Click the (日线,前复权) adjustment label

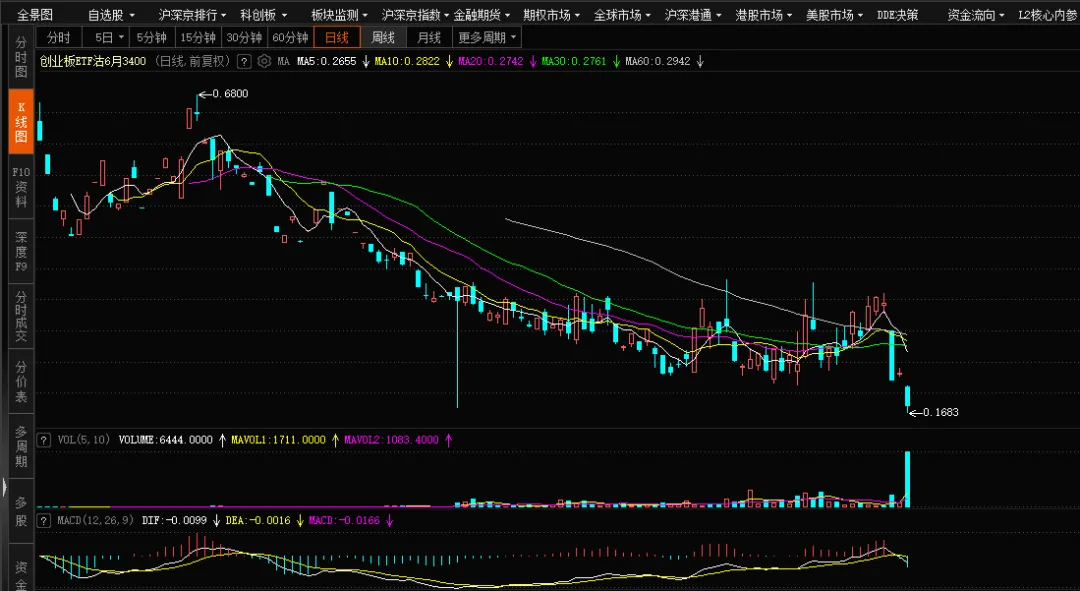click(x=192, y=61)
